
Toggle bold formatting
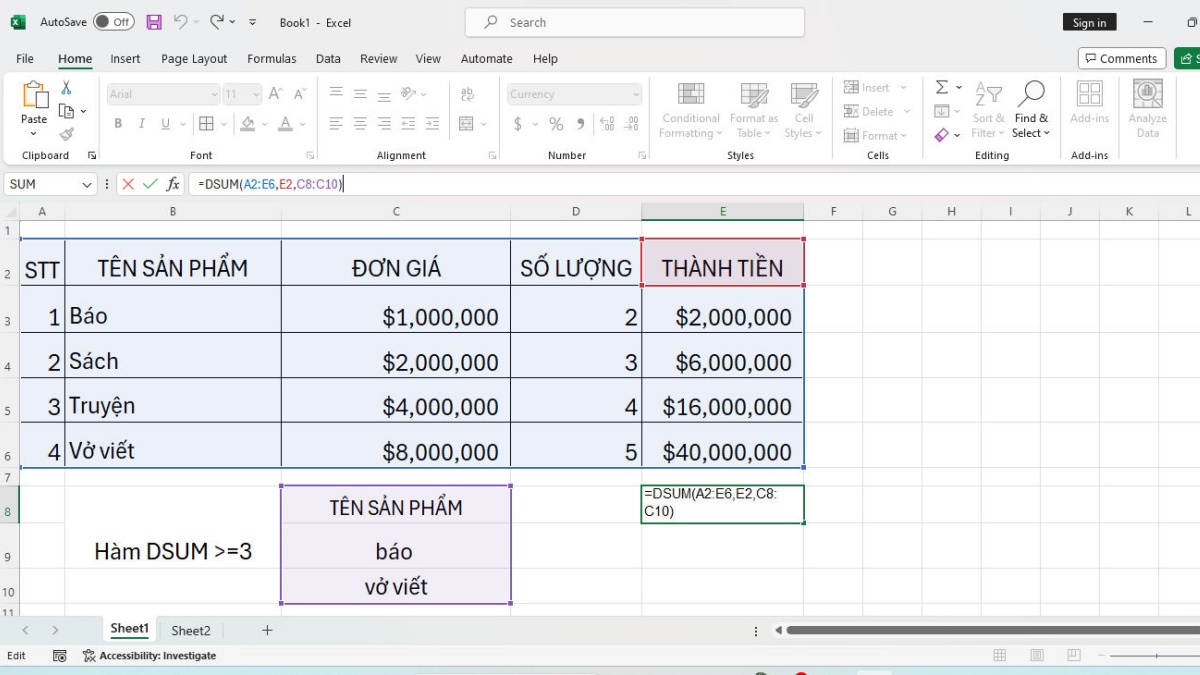coord(117,122)
